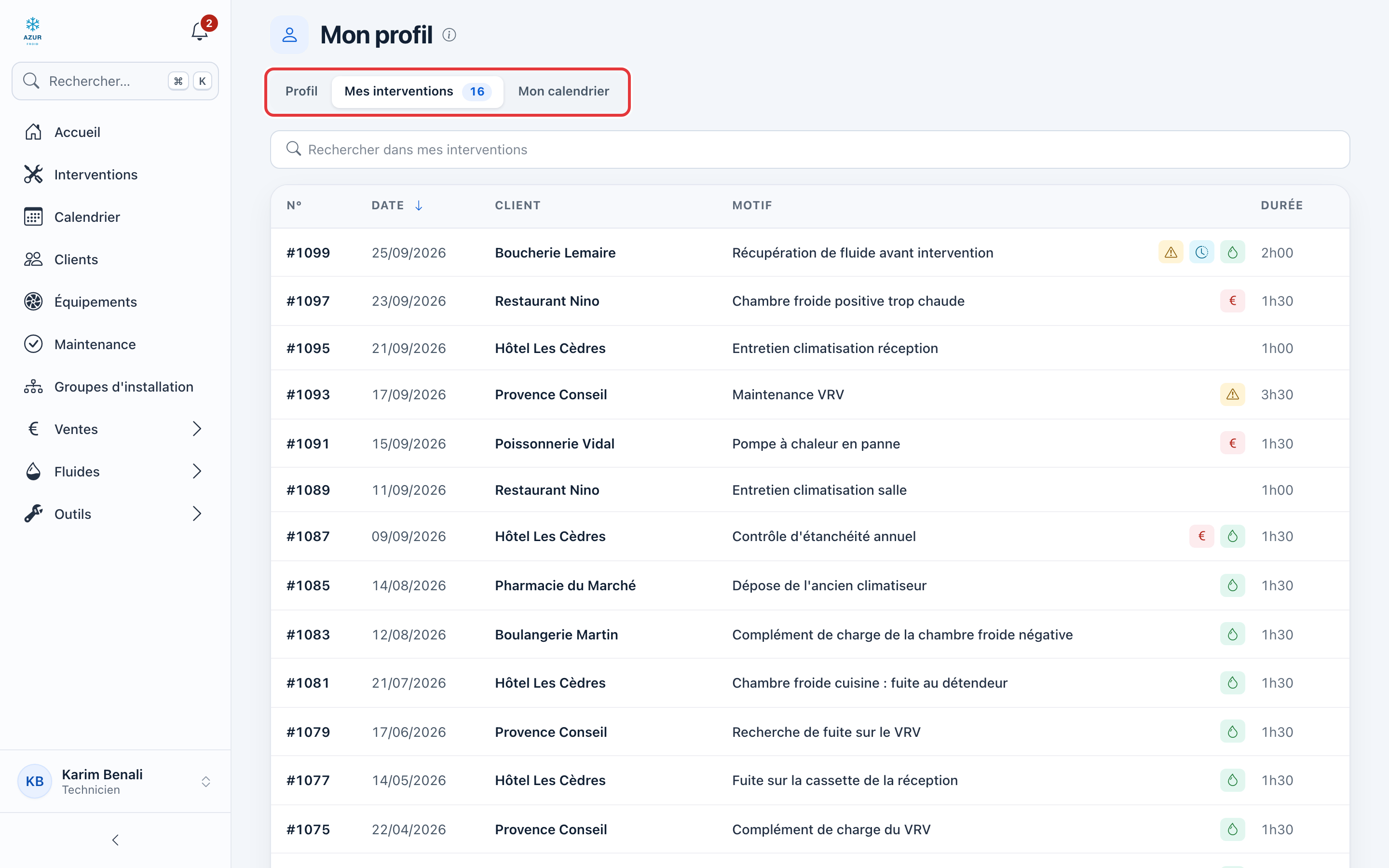Open Clients in the sidebar
1389x868 pixels.
pyautogui.click(x=115, y=259)
